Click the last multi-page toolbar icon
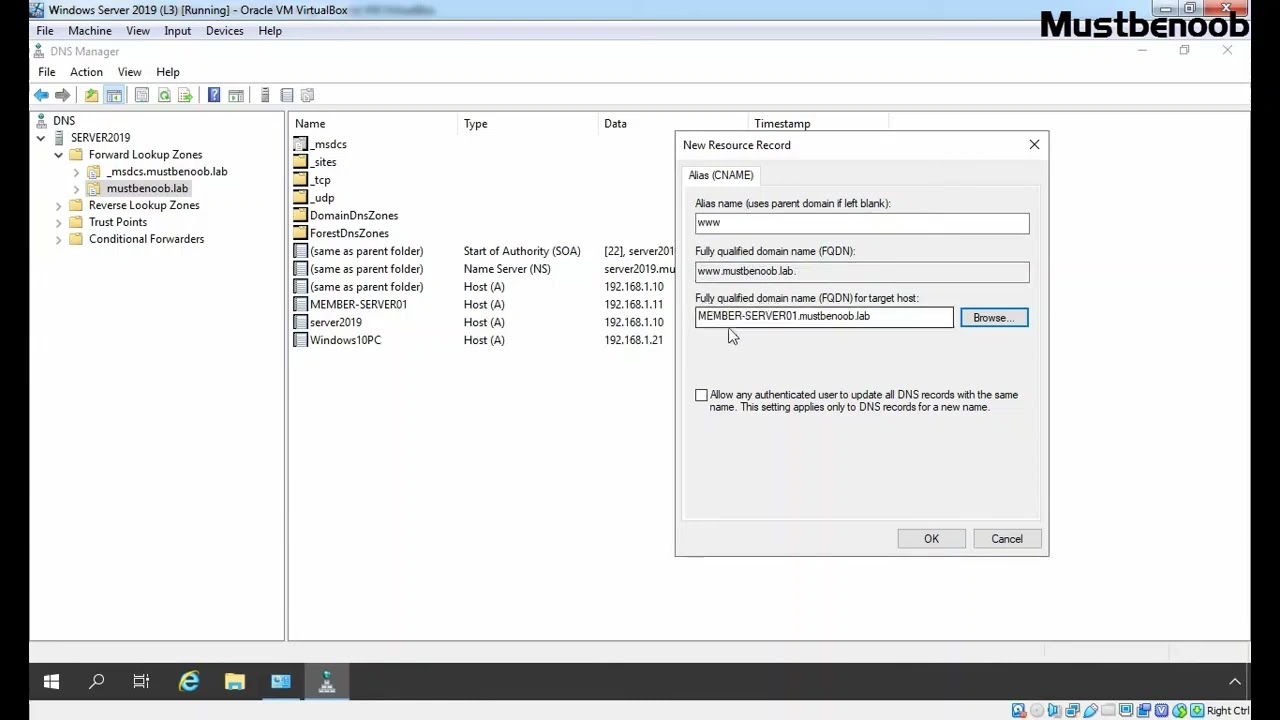 click(308, 95)
